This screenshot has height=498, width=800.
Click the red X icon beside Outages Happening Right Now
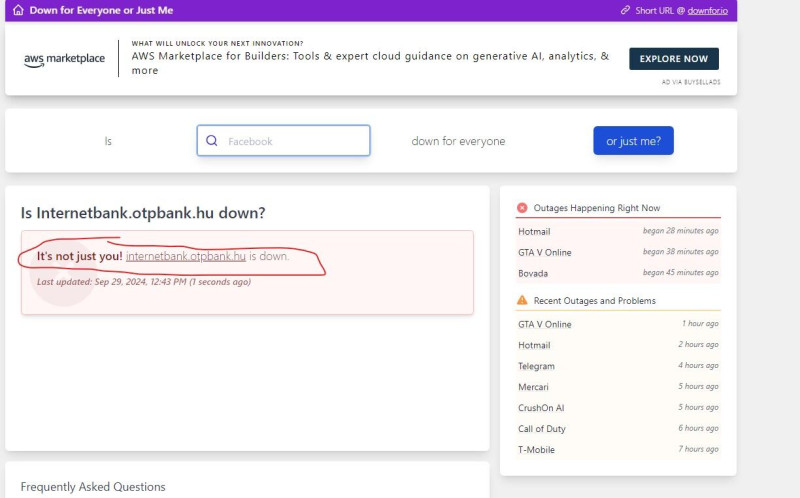pyautogui.click(x=522, y=208)
